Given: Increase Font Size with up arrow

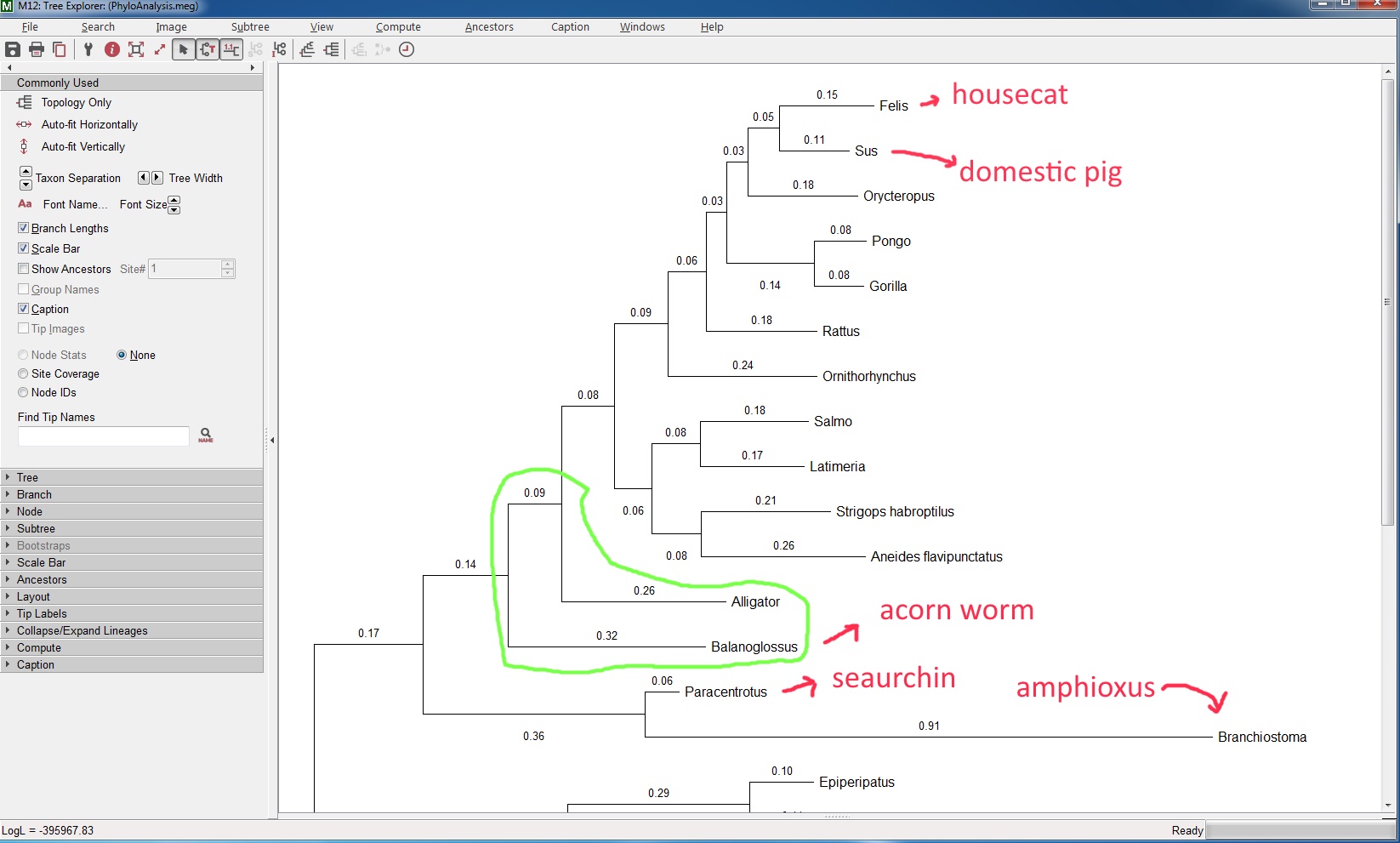Looking at the screenshot, I should 174,200.
